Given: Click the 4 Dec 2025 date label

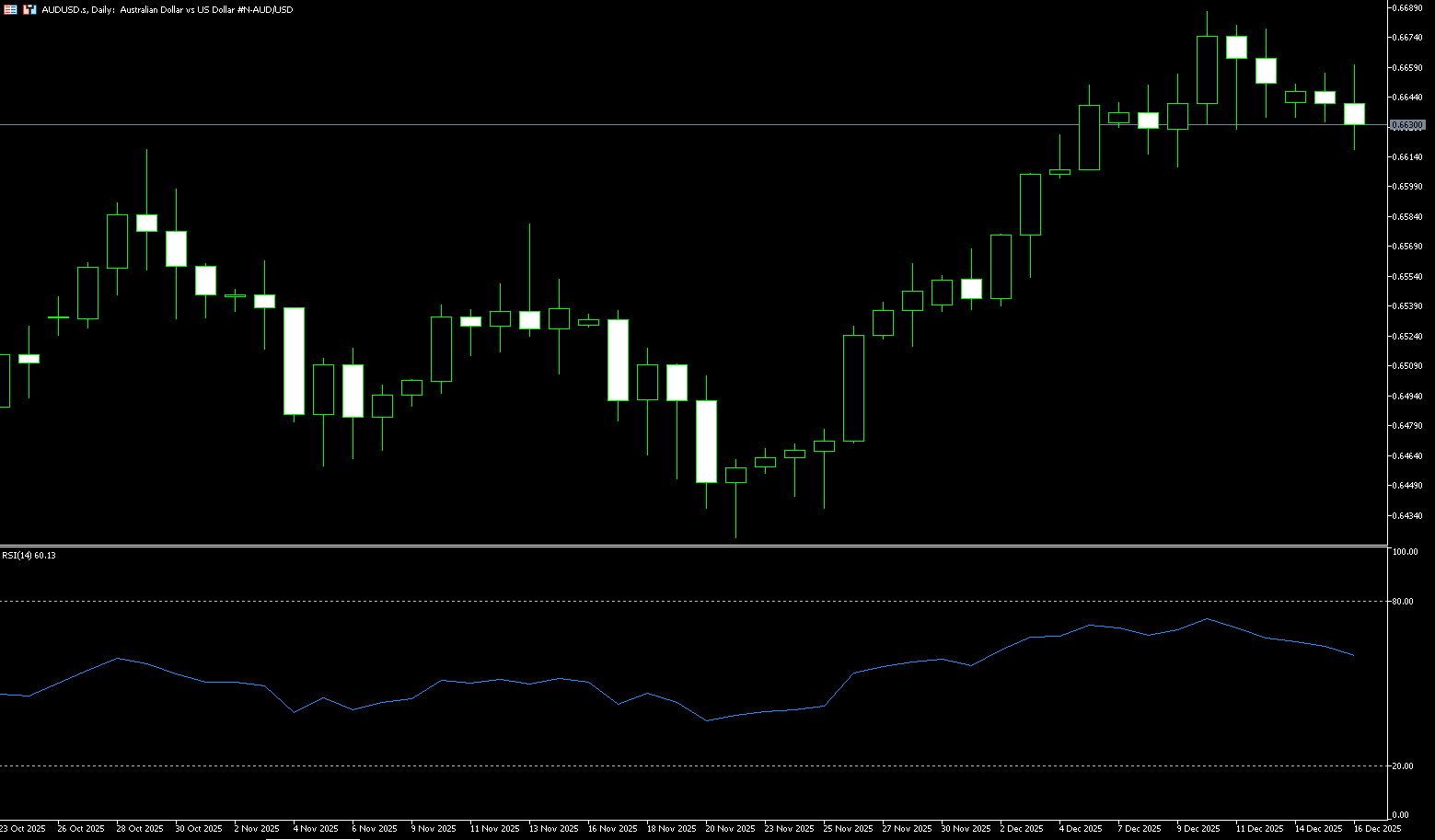Looking at the screenshot, I should pos(1081,829).
